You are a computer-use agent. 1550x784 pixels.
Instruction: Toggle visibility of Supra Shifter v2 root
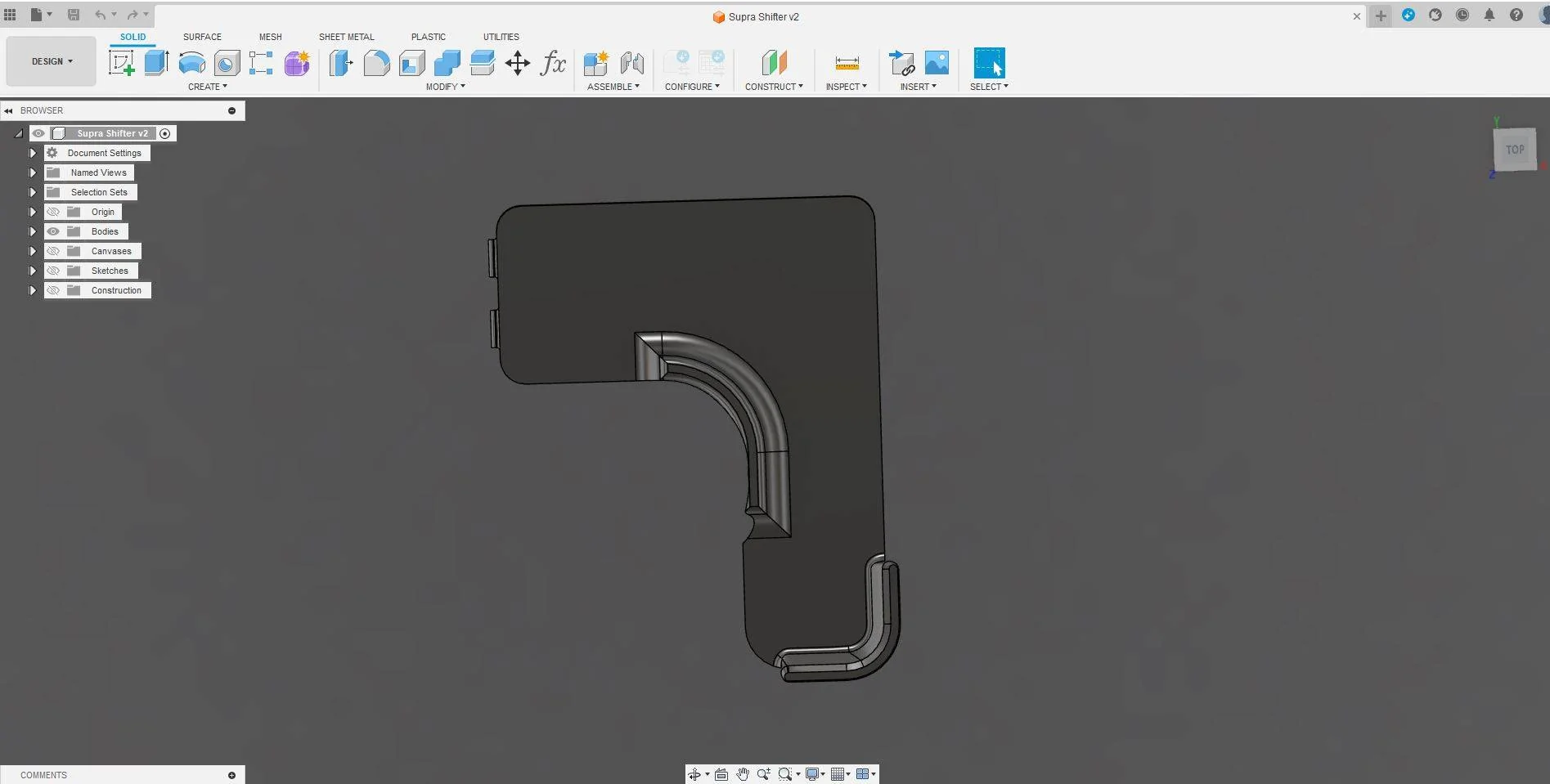coord(38,133)
